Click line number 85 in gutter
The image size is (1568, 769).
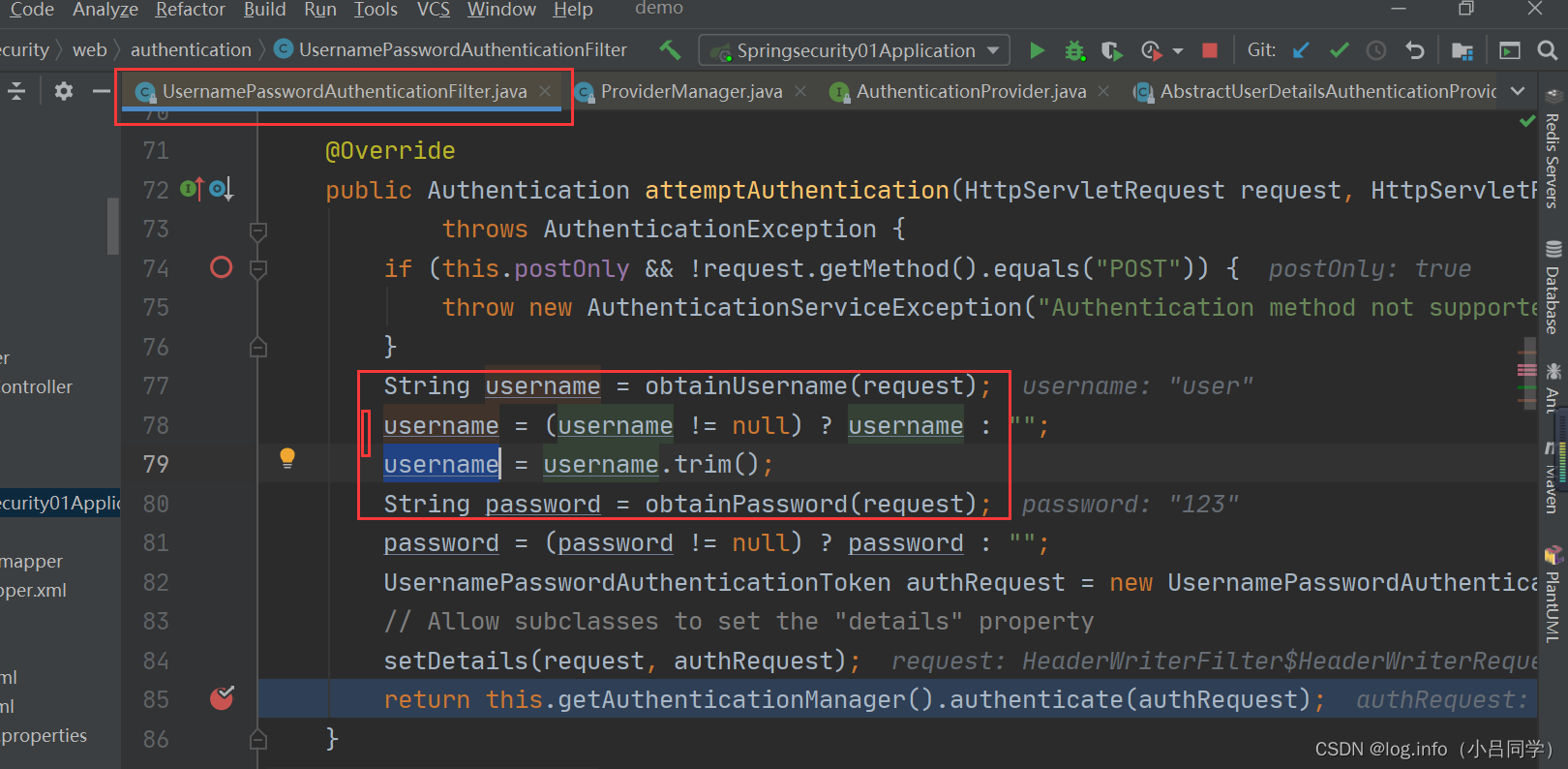click(x=156, y=699)
